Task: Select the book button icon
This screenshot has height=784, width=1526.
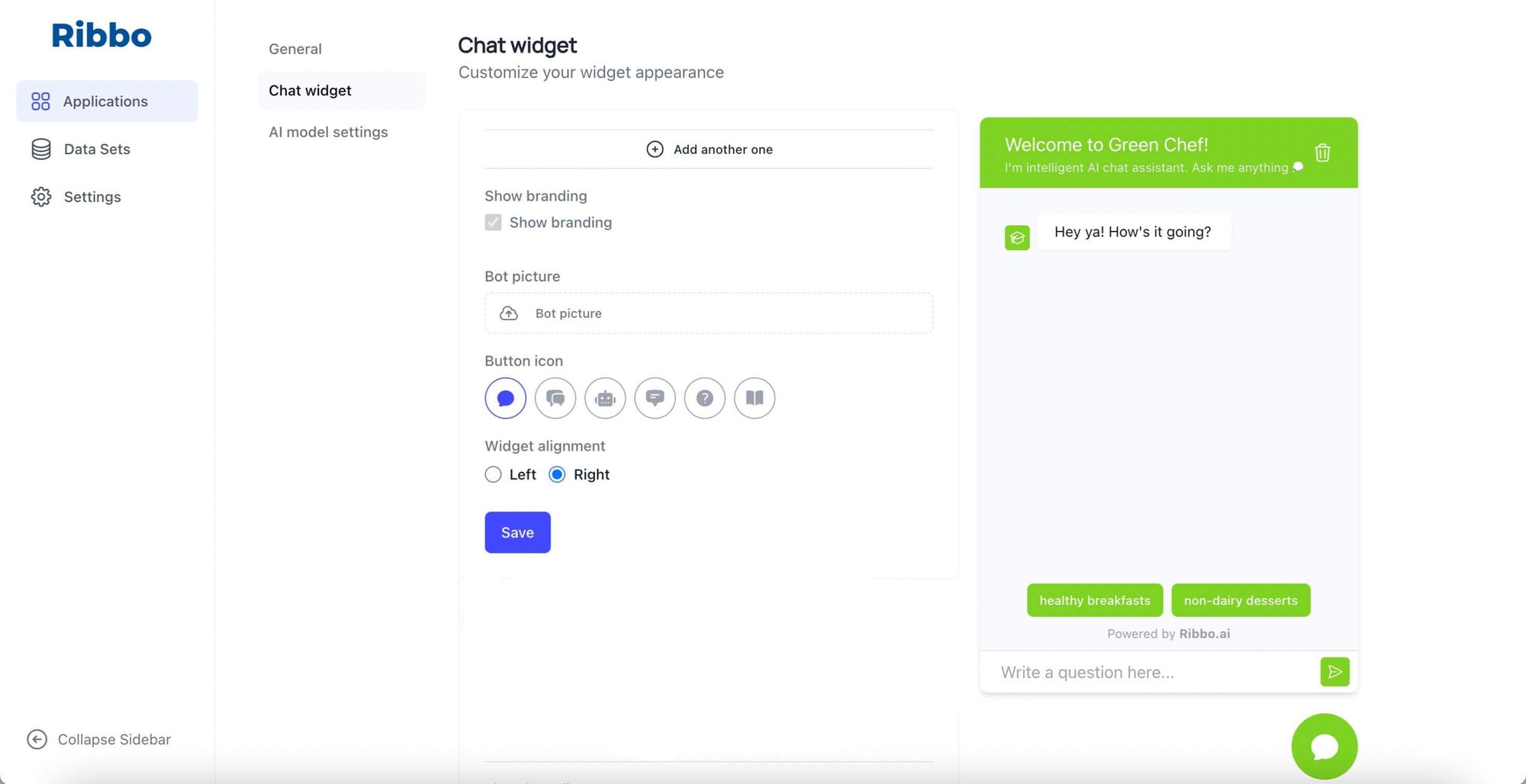Action: coord(754,397)
